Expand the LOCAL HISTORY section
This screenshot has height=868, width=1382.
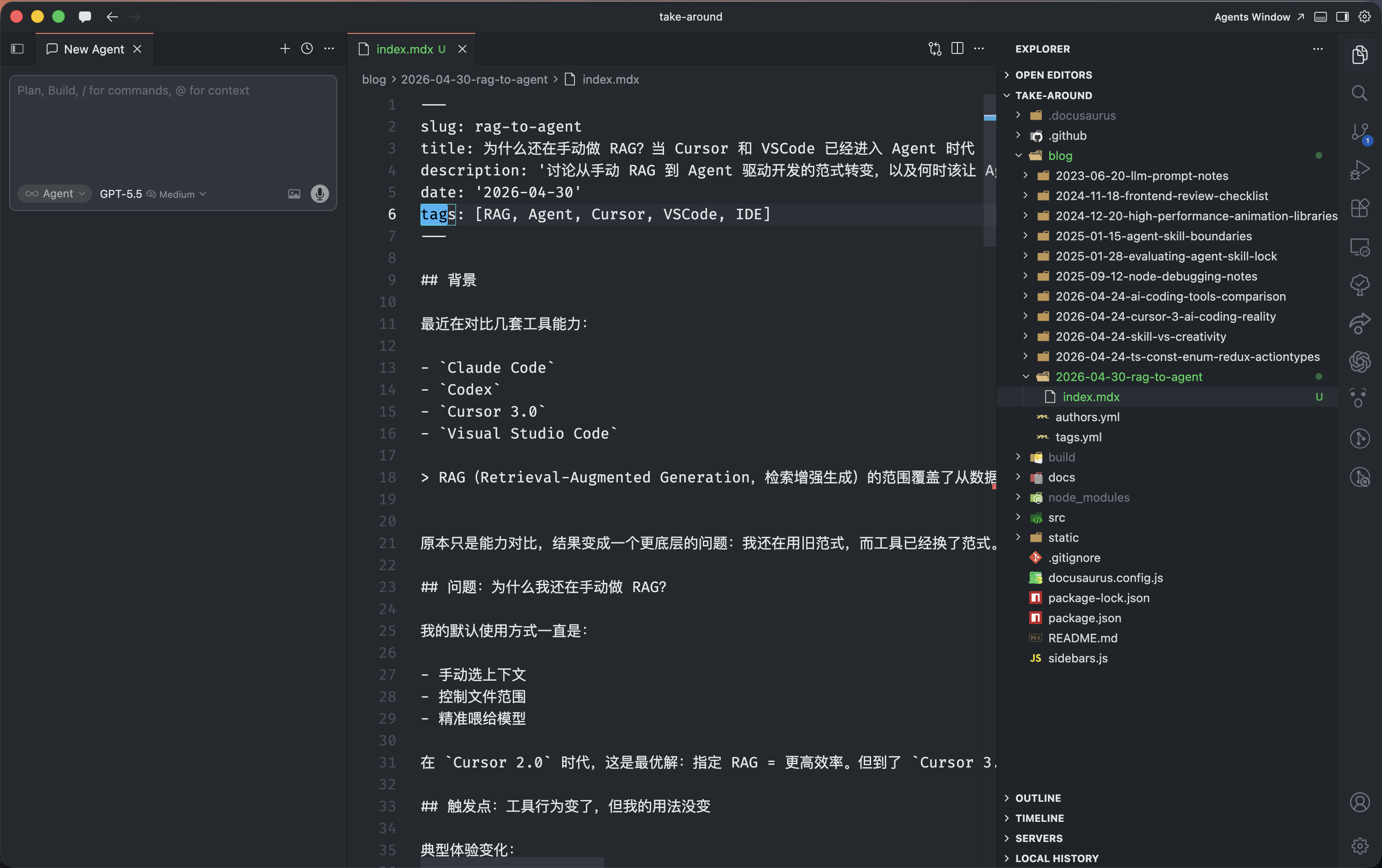[1168, 857]
